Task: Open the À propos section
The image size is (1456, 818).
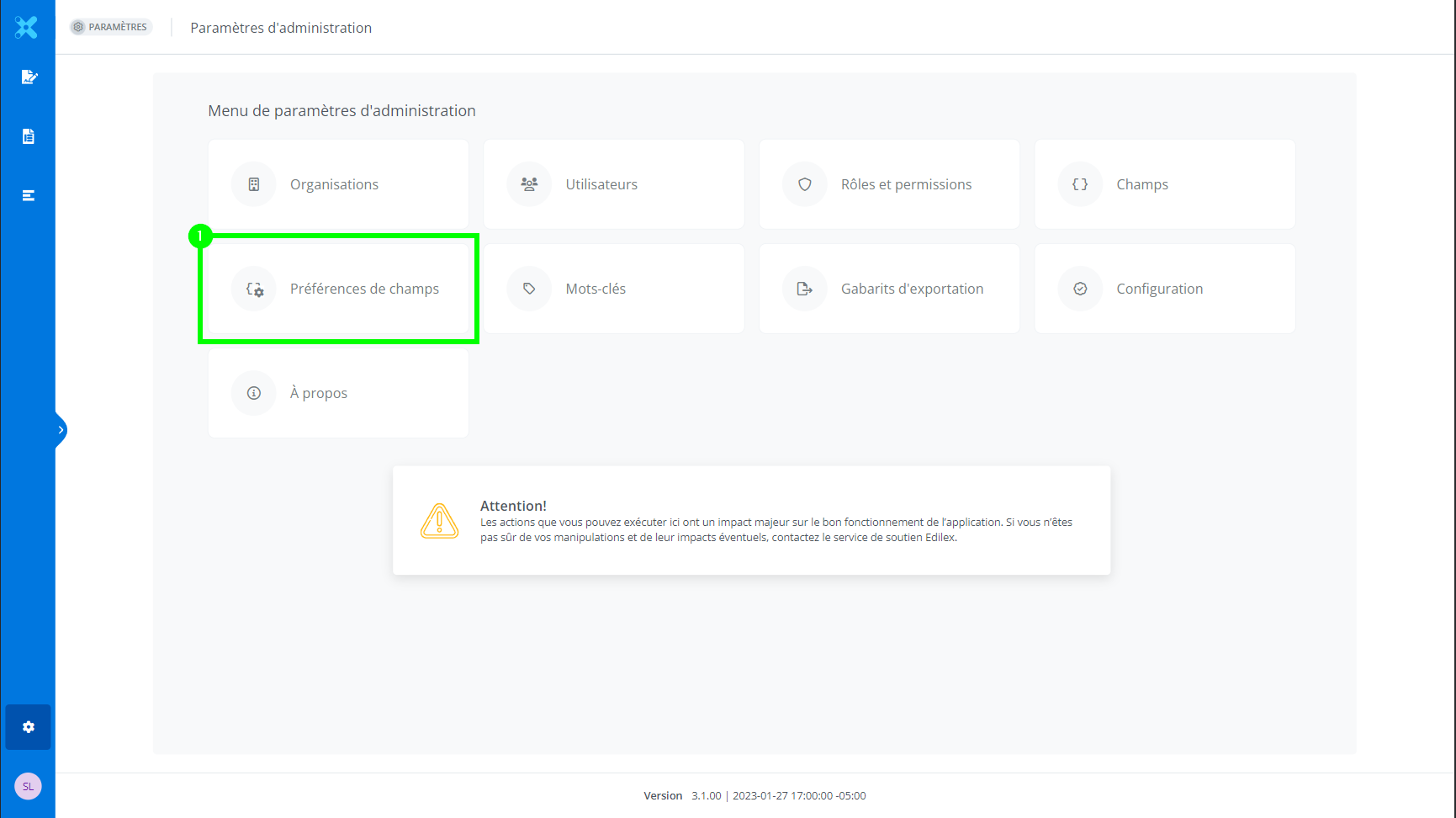Action: coord(338,393)
